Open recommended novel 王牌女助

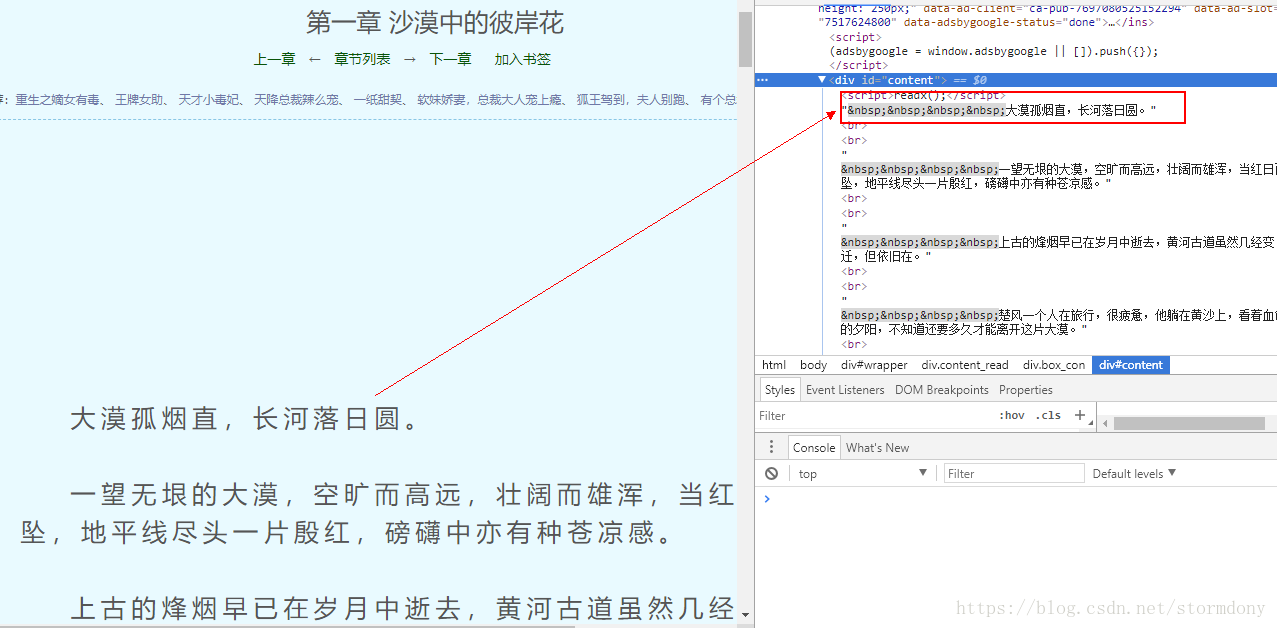pyautogui.click(x=139, y=99)
